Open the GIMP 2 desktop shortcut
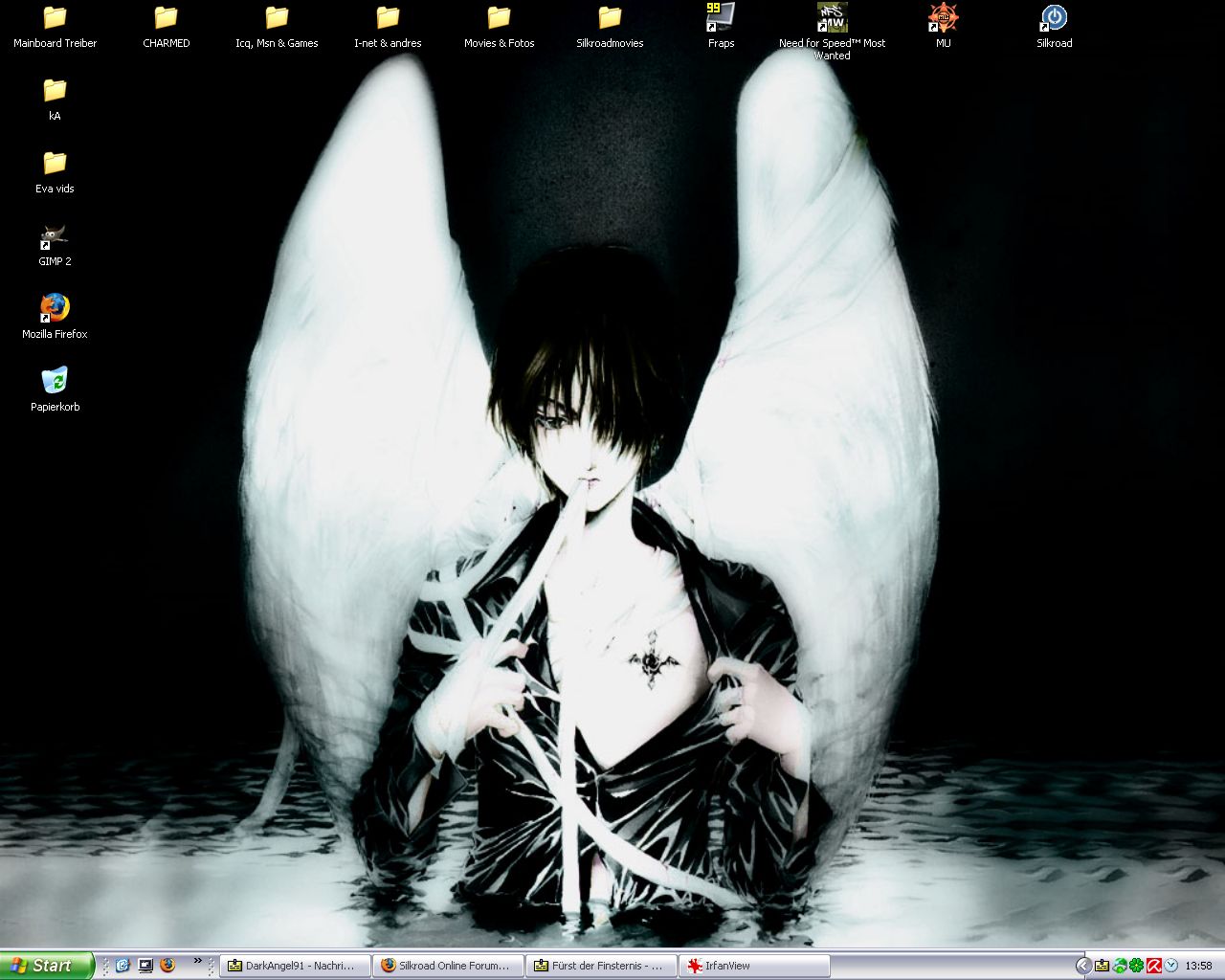1225x980 pixels. [55, 236]
